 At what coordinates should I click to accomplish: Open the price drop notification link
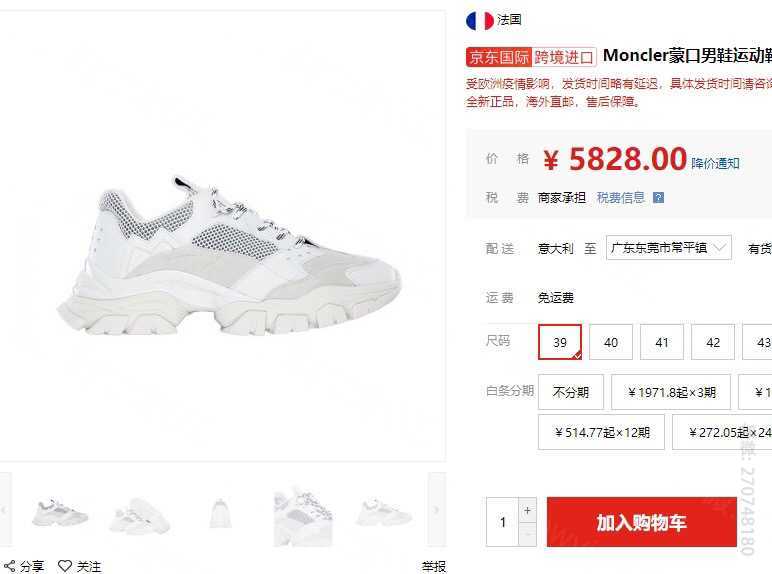[x=715, y=163]
